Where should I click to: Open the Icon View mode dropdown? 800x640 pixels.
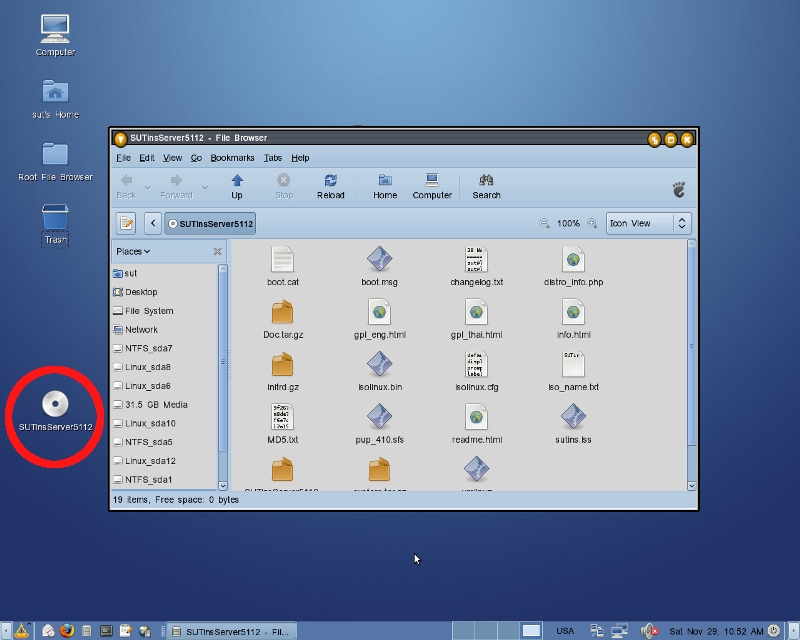tap(648, 224)
